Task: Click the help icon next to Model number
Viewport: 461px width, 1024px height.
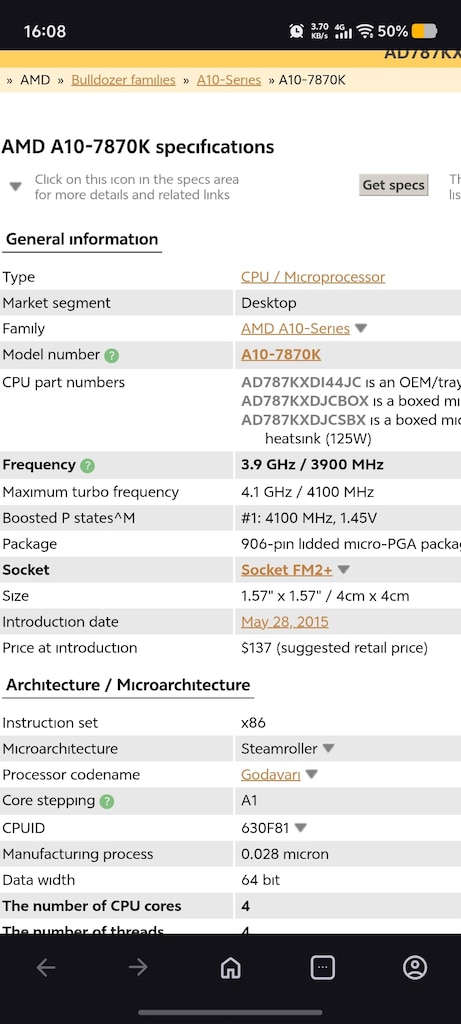Action: pyautogui.click(x=112, y=355)
